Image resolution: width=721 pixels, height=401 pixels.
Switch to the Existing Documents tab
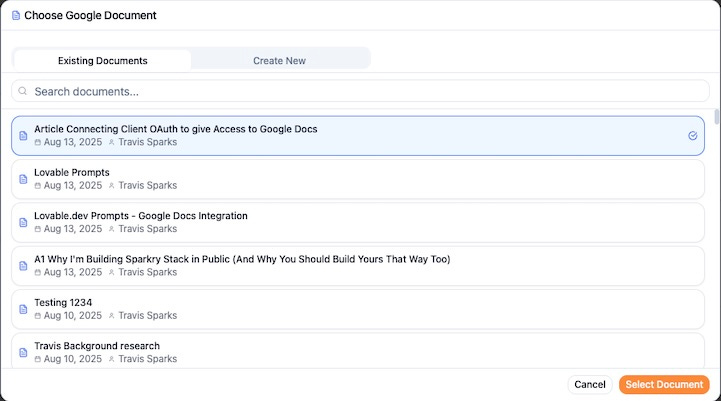pyautogui.click(x=103, y=61)
